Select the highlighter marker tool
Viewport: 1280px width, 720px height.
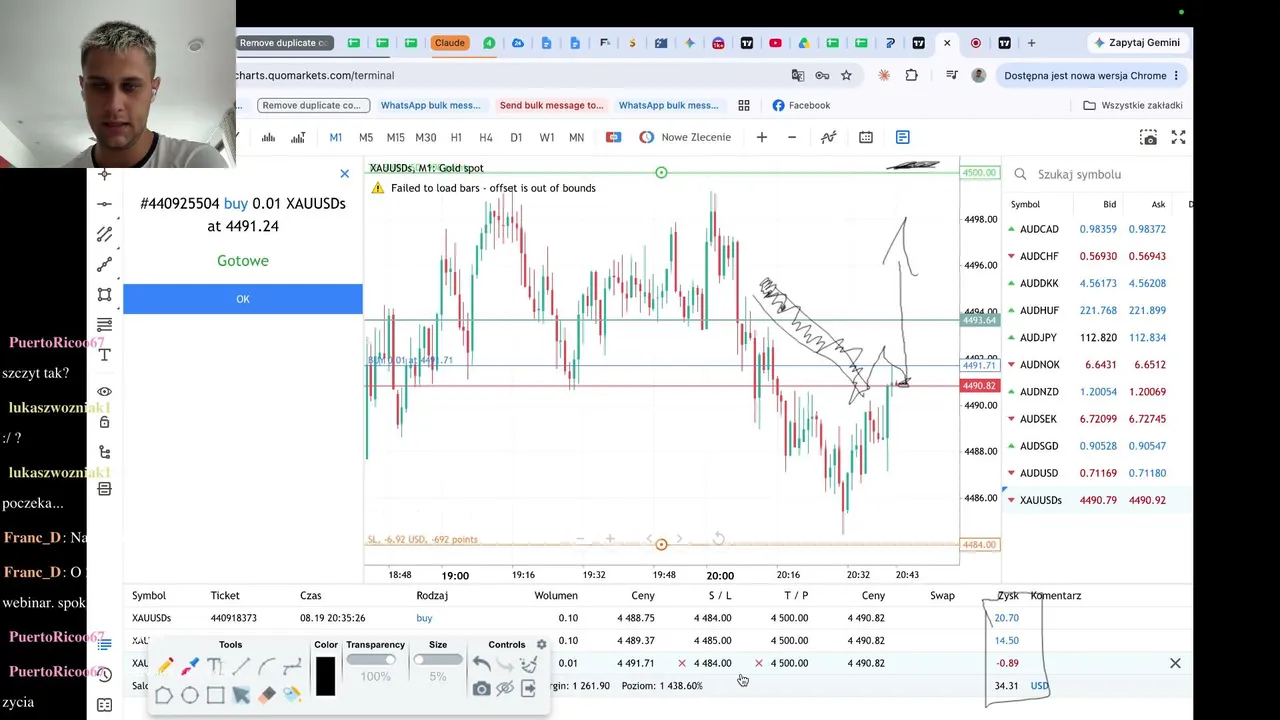coord(190,666)
